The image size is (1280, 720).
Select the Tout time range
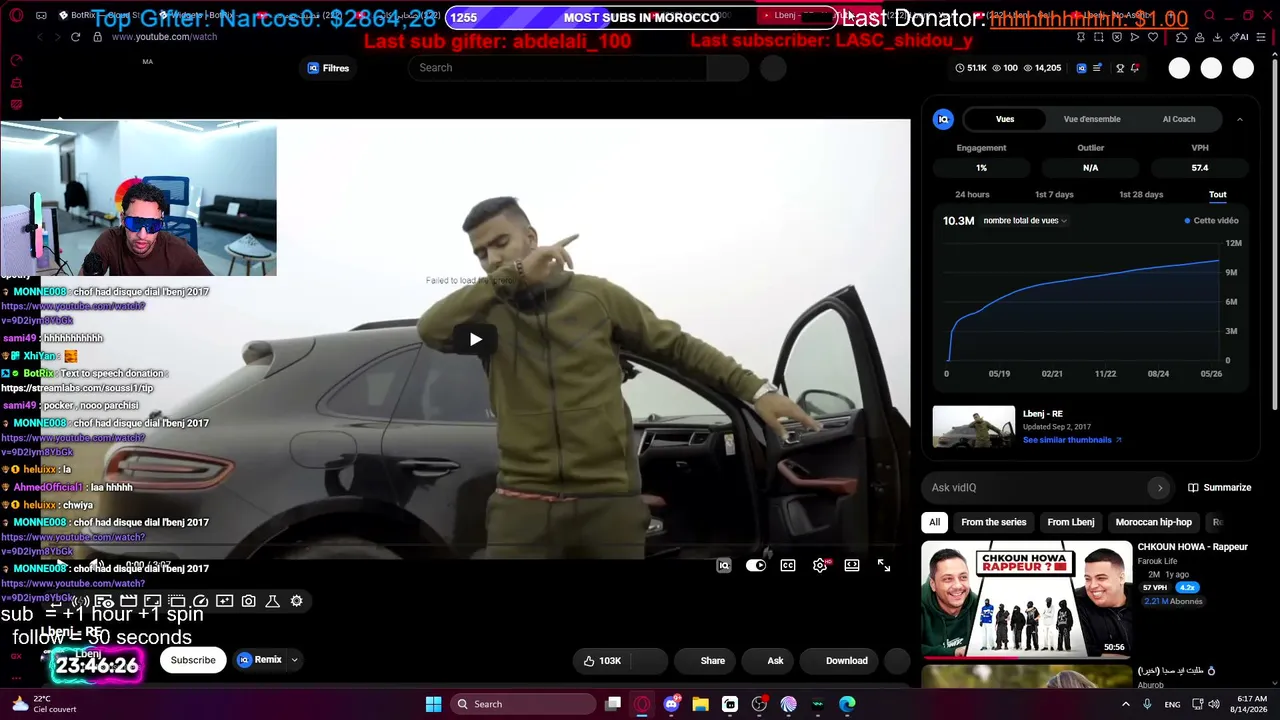click(1217, 194)
